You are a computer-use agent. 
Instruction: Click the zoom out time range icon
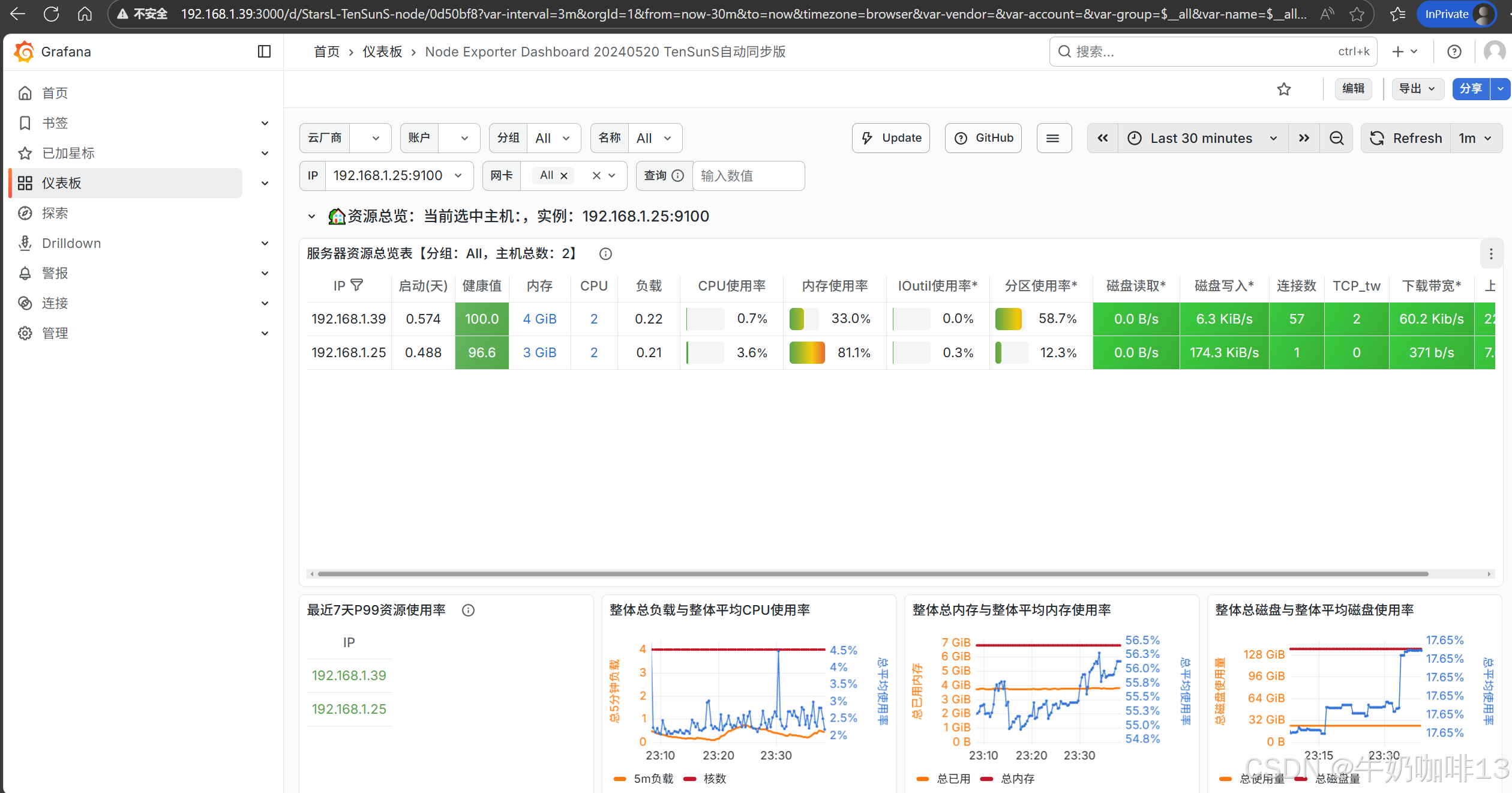(1337, 138)
